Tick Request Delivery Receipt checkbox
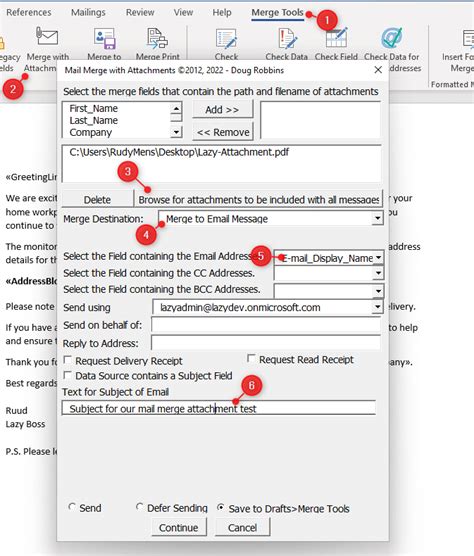 click(x=67, y=360)
